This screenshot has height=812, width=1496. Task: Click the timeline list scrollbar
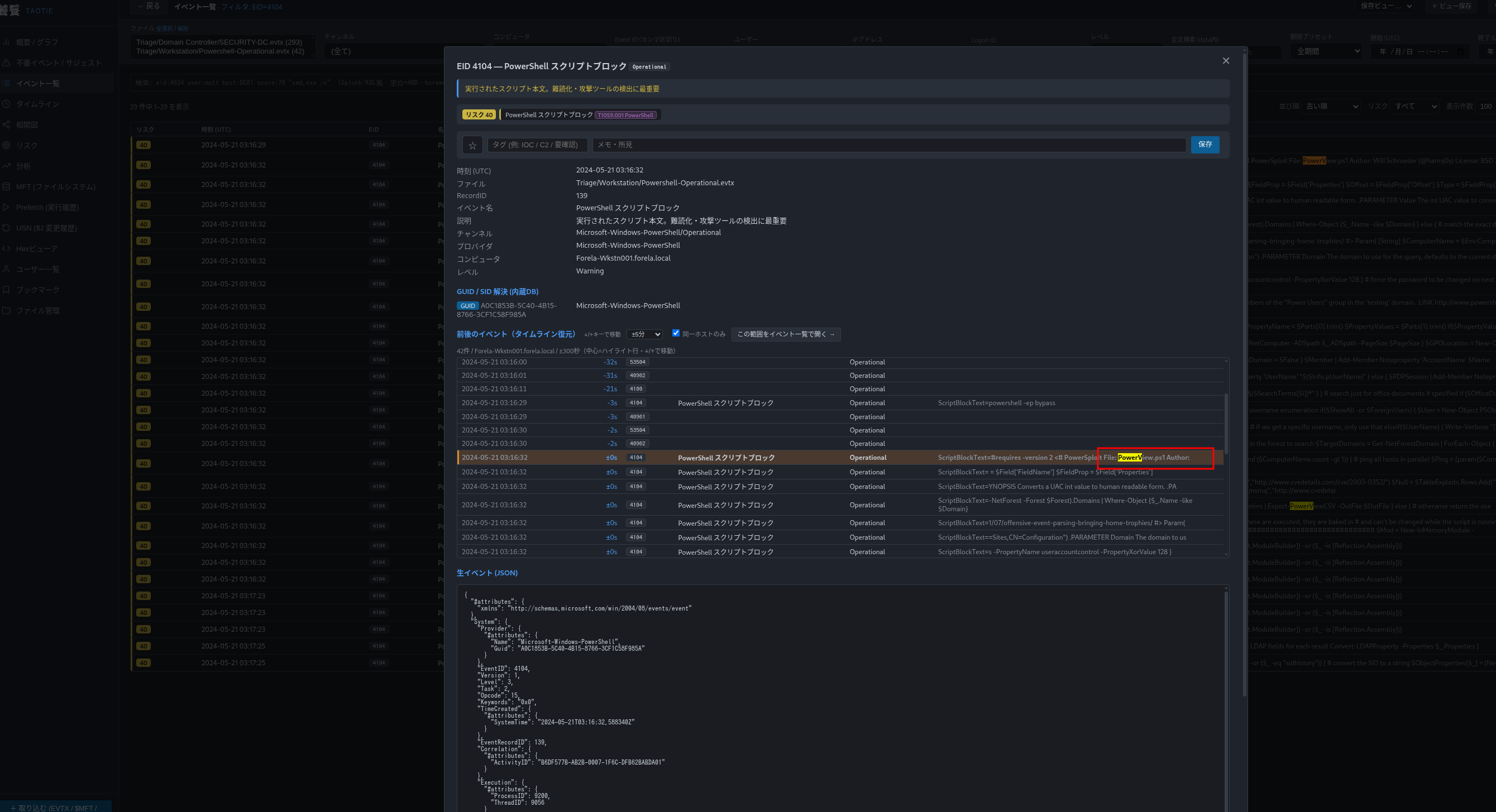(1226, 424)
